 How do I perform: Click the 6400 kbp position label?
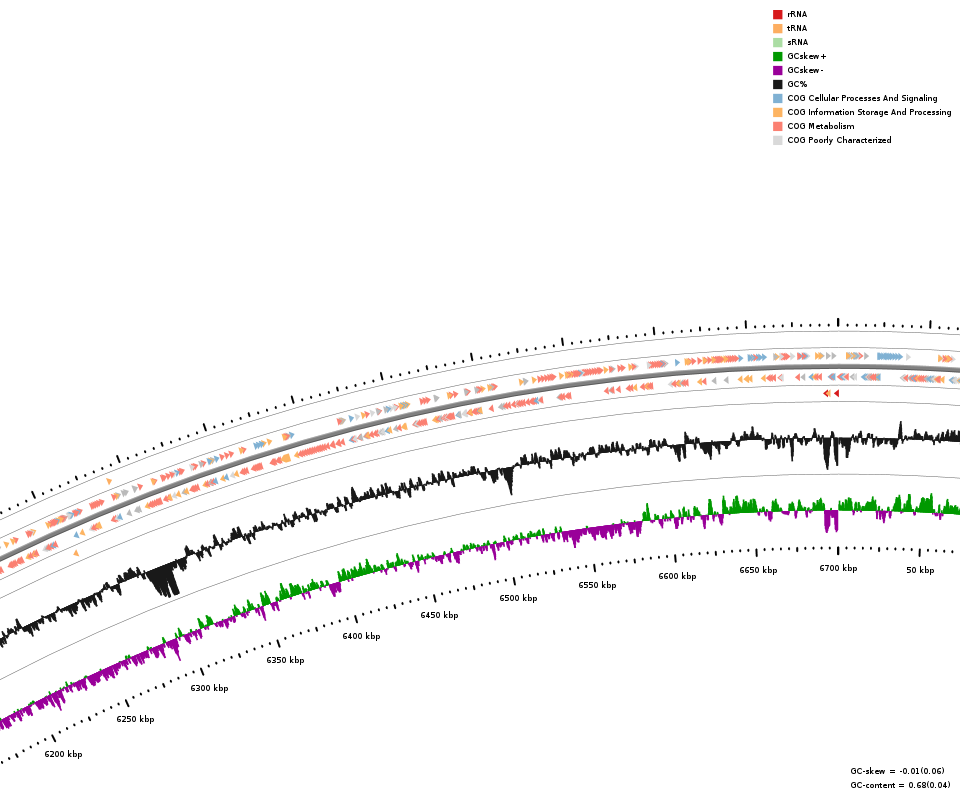point(361,637)
